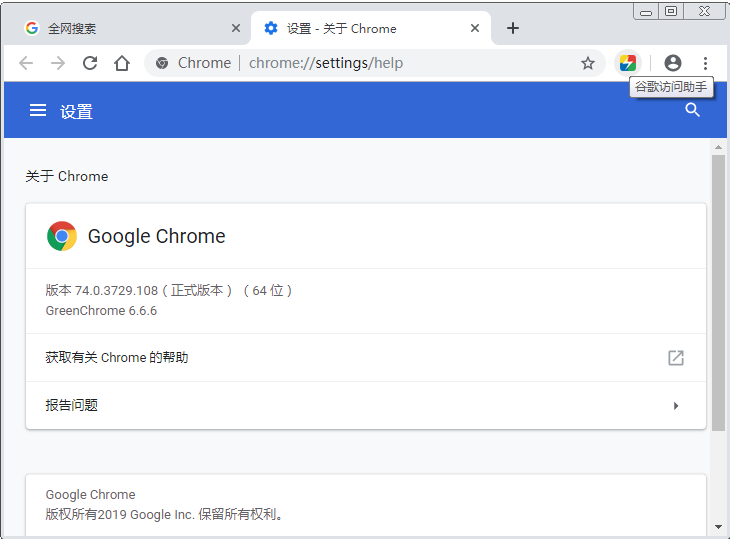Open the user profile avatar

(673, 63)
